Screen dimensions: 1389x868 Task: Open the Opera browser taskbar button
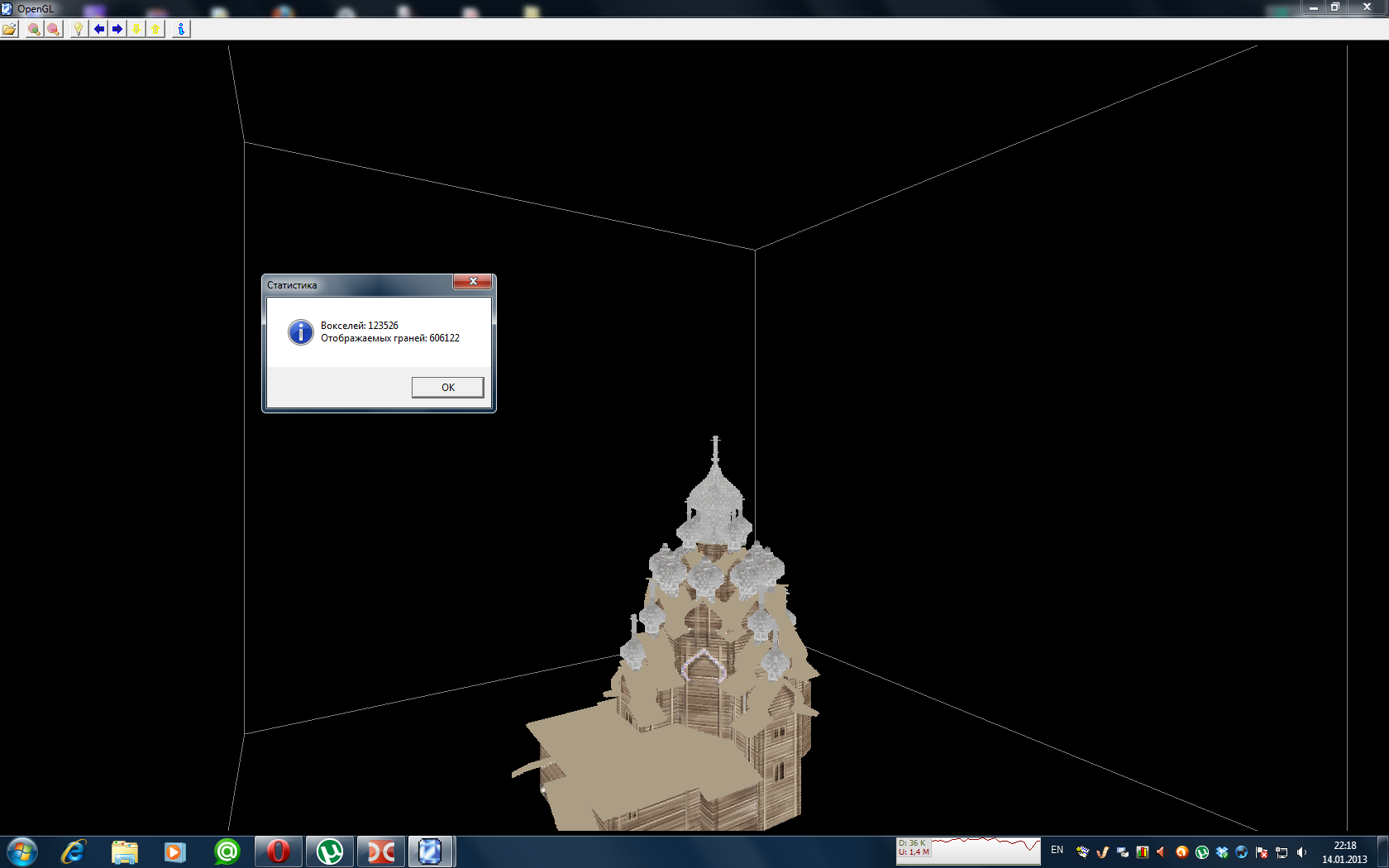click(x=278, y=851)
